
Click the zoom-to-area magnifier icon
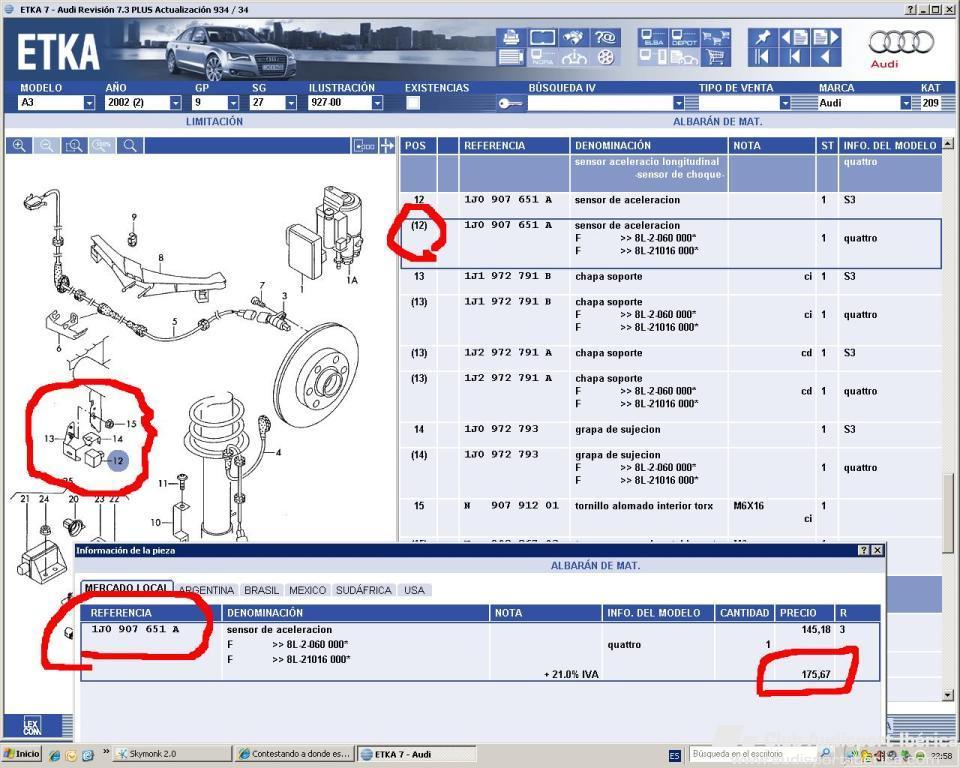coord(75,146)
